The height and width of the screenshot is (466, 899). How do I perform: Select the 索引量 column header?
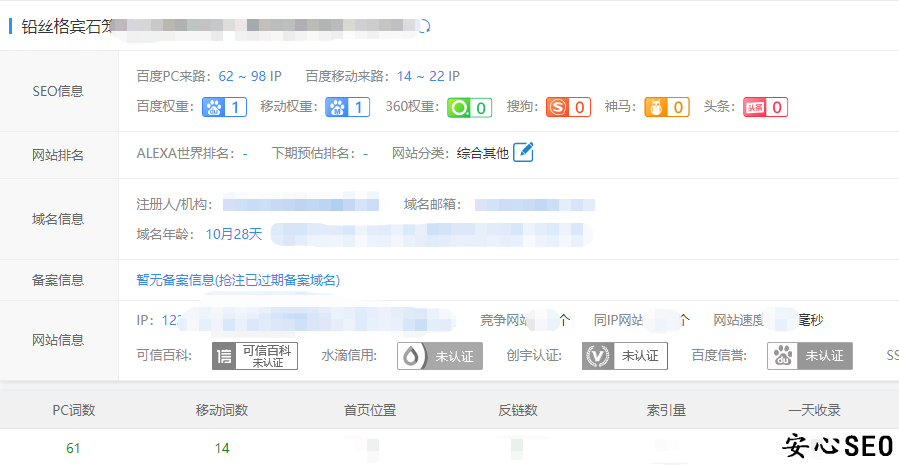click(666, 410)
